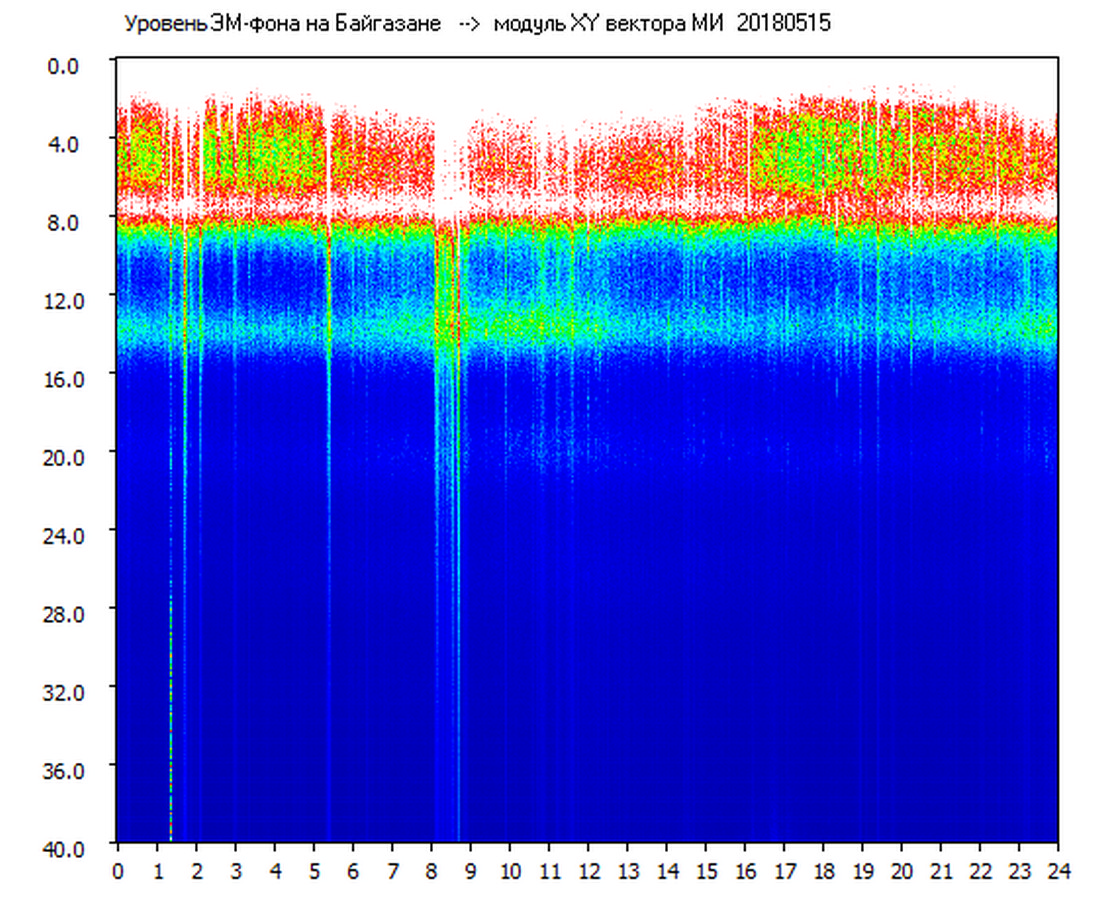This screenshot has height=900, width=1096.
Task: Click the date 20180515 in the title
Action: [783, 23]
